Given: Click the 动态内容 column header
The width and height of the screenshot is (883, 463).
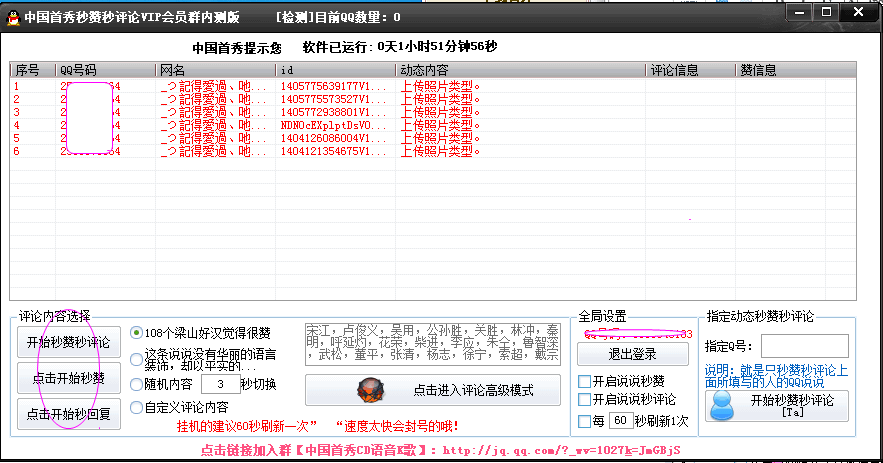Looking at the screenshot, I should pyautogui.click(x=520, y=70).
